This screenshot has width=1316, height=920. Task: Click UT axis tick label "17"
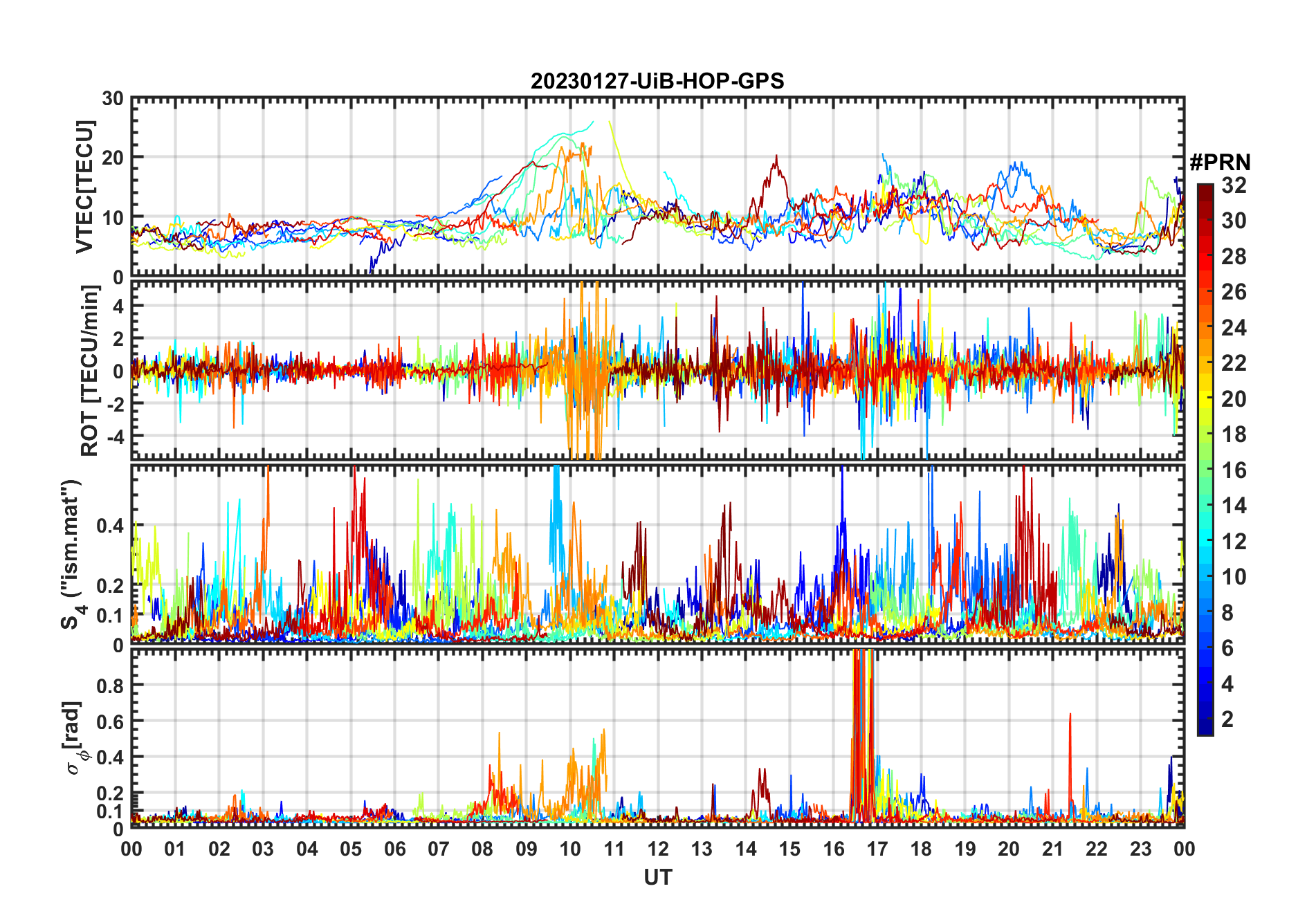tap(877, 849)
